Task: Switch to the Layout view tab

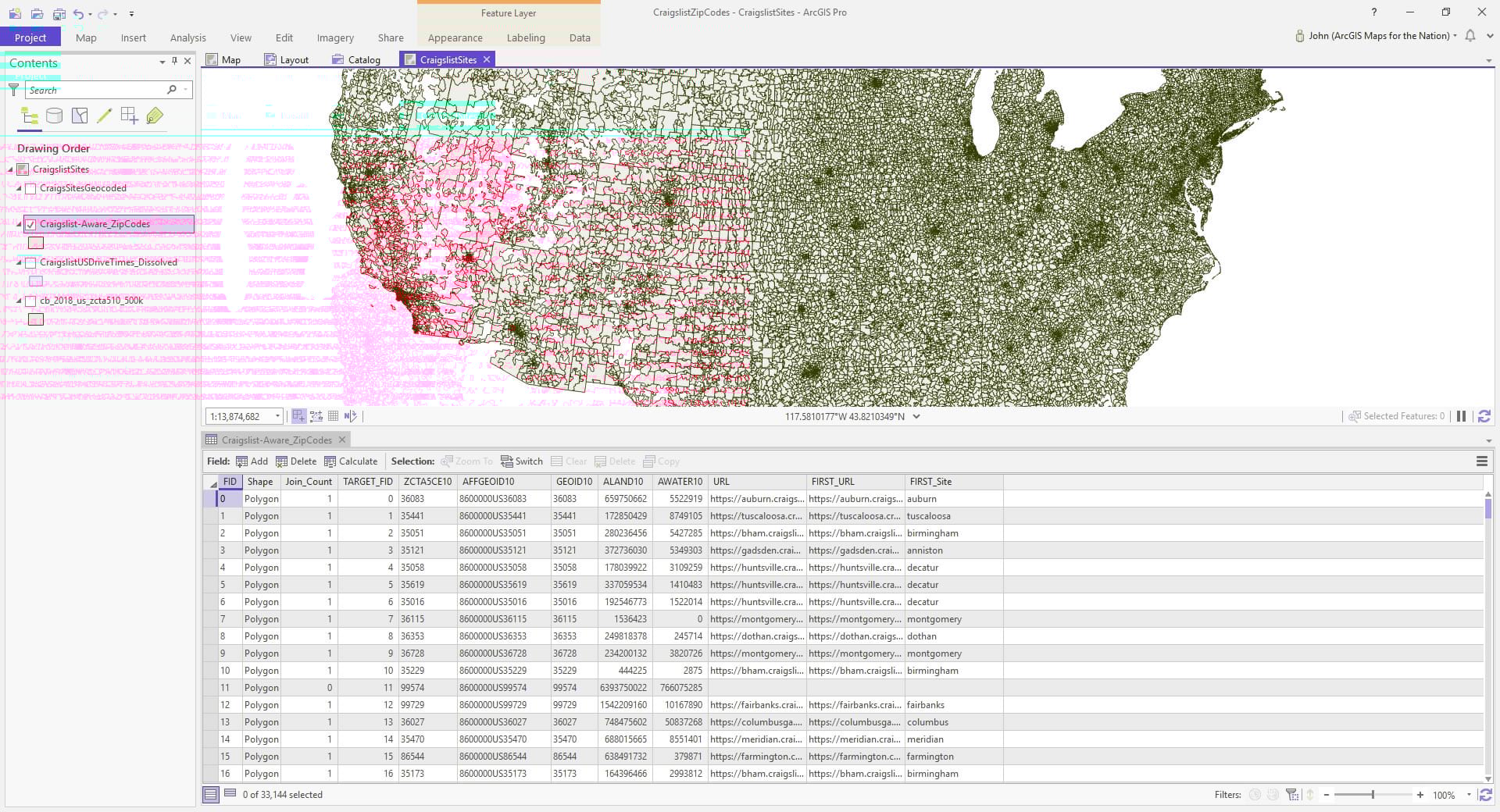Action: pyautogui.click(x=287, y=60)
